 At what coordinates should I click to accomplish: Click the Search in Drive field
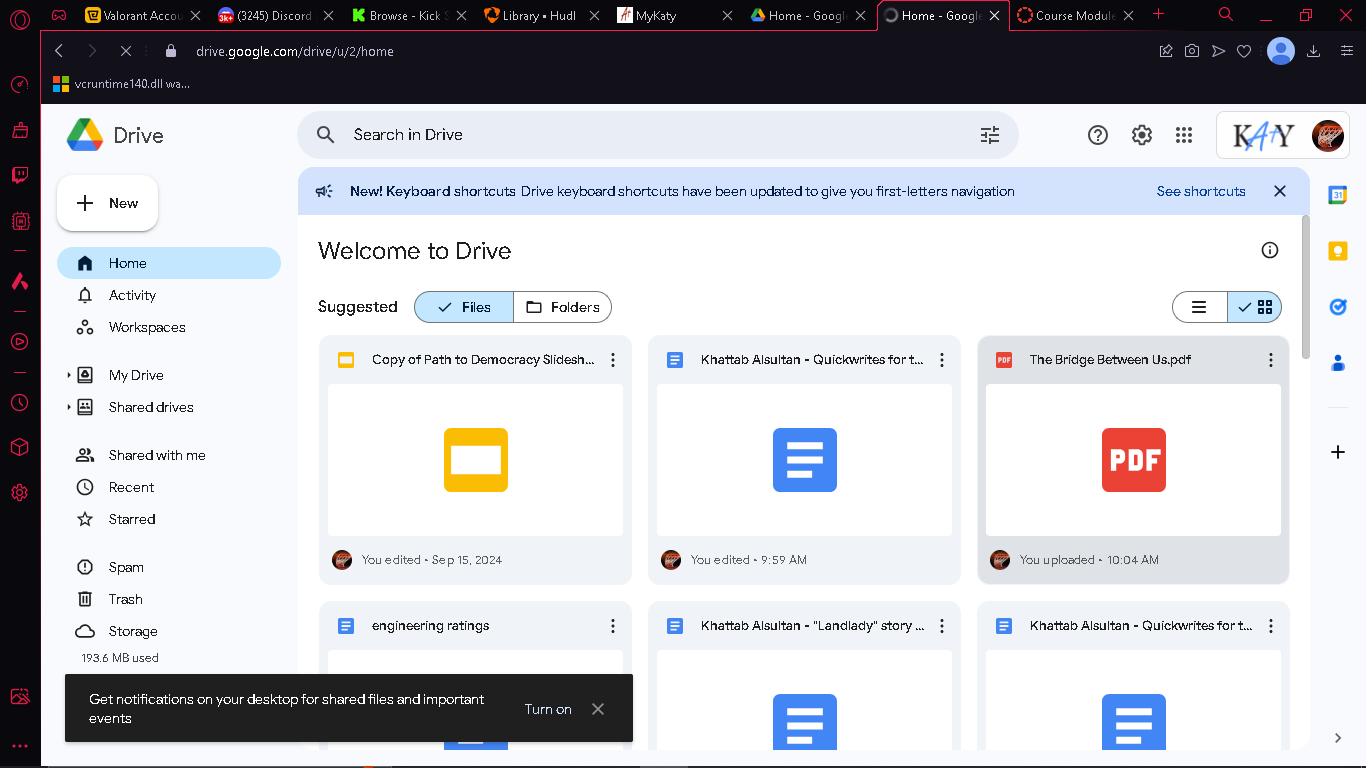658,135
